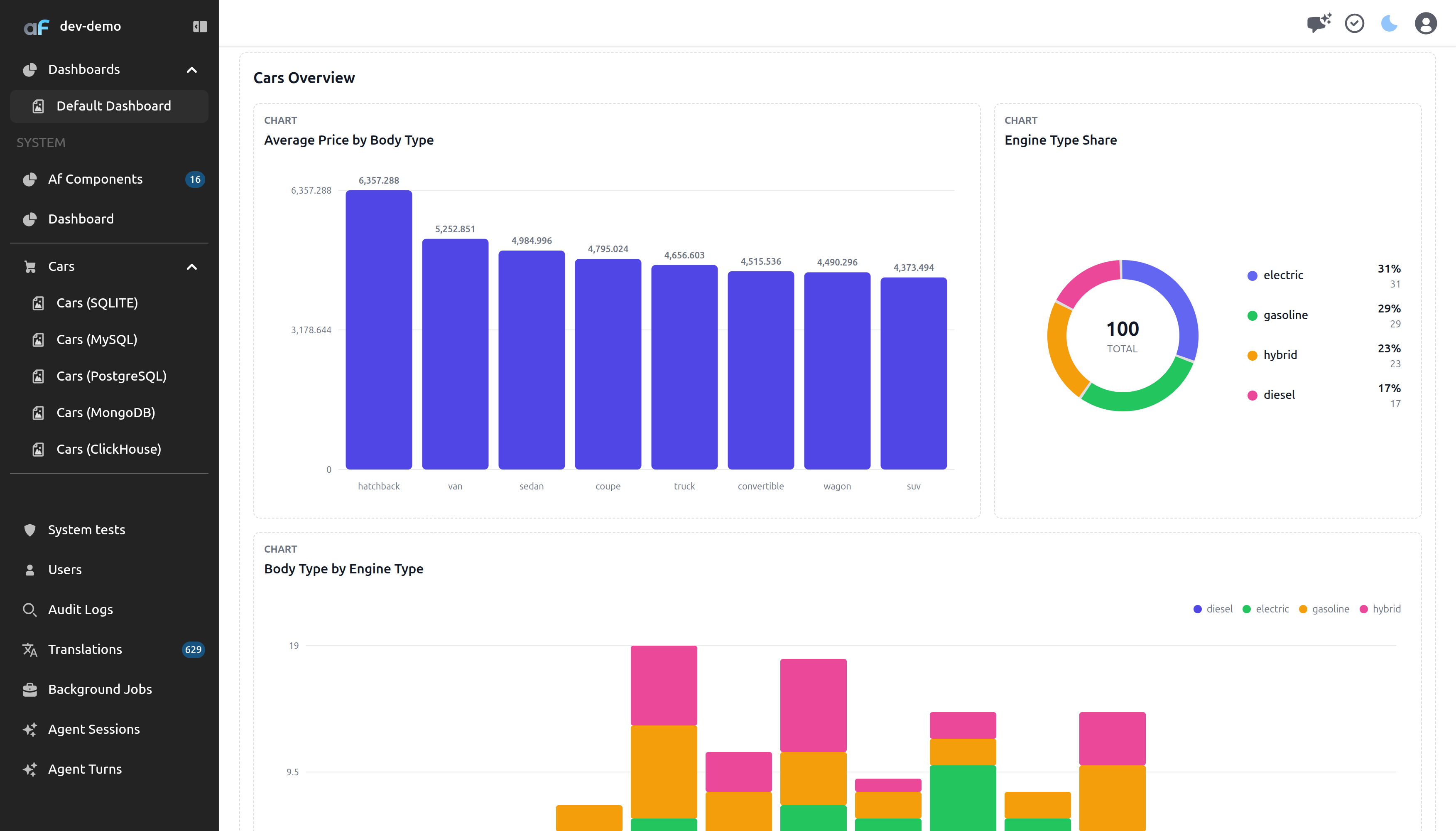Click the 629 badge on Translations

tap(194, 649)
